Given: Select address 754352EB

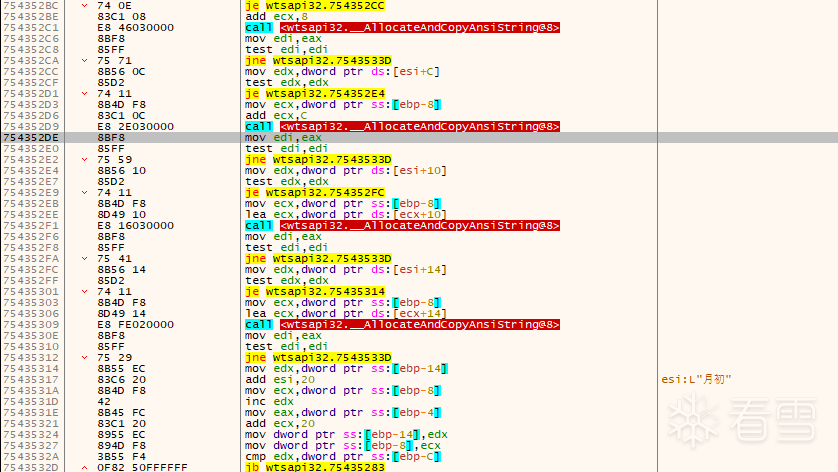Looking at the screenshot, I should 30,204.
